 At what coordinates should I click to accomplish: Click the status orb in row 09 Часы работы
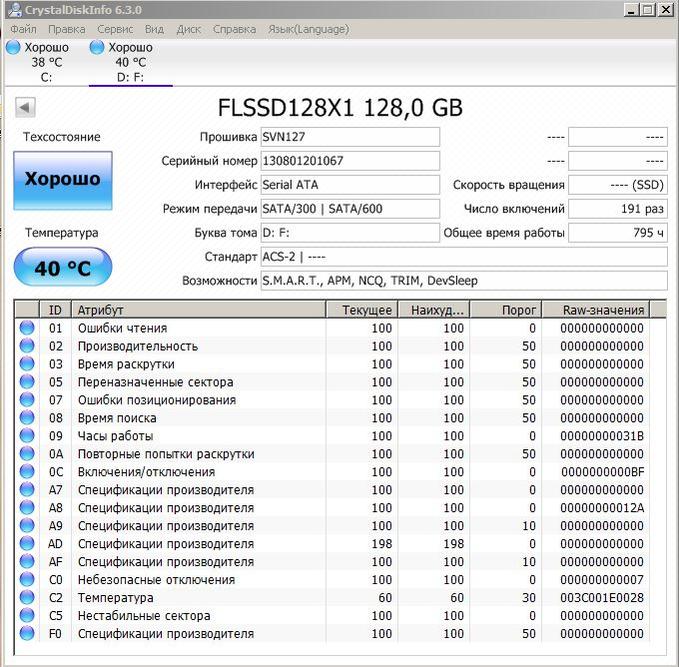click(x=27, y=436)
